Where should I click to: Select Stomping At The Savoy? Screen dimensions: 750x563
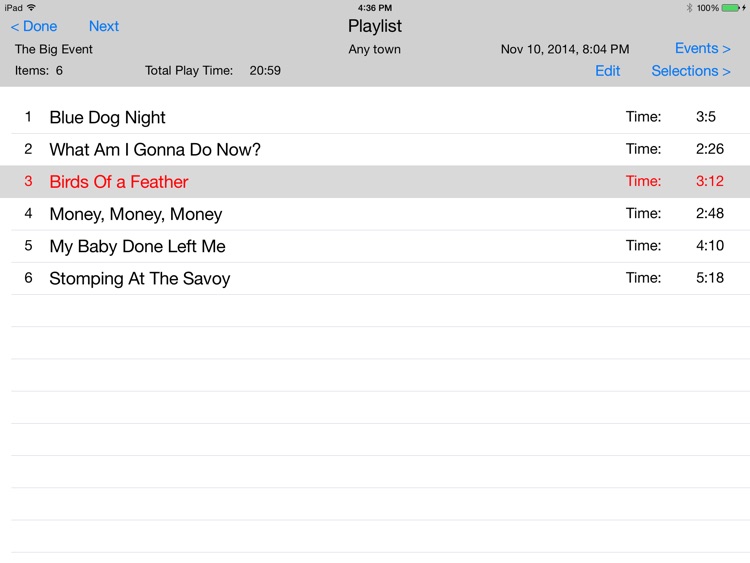click(x=375, y=278)
